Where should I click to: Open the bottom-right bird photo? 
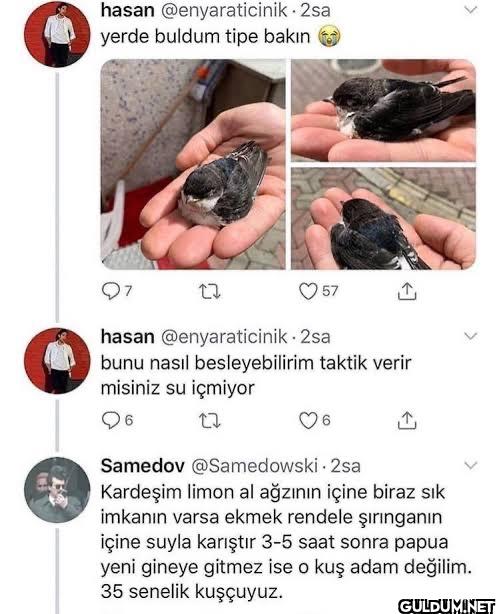[x=383, y=219]
